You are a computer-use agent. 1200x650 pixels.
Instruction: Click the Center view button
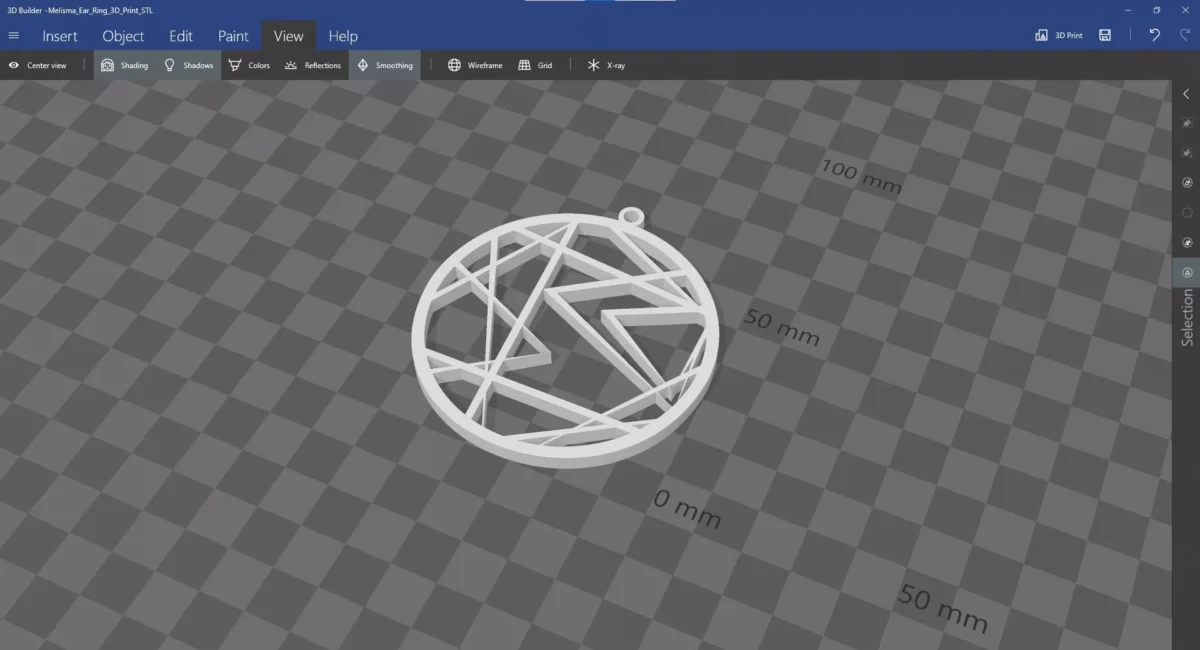tap(38, 65)
